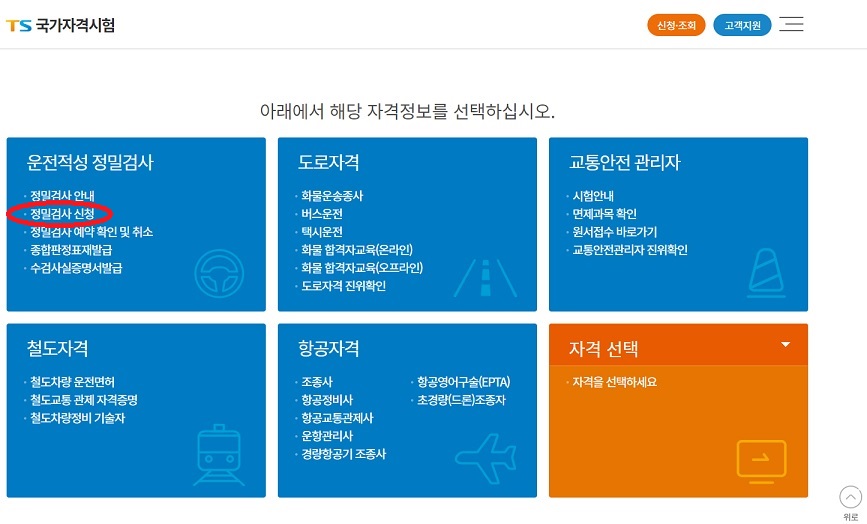This screenshot has width=867, height=524.
Task: Click the monitor icon in 자격 선택 card
Action: [x=761, y=462]
